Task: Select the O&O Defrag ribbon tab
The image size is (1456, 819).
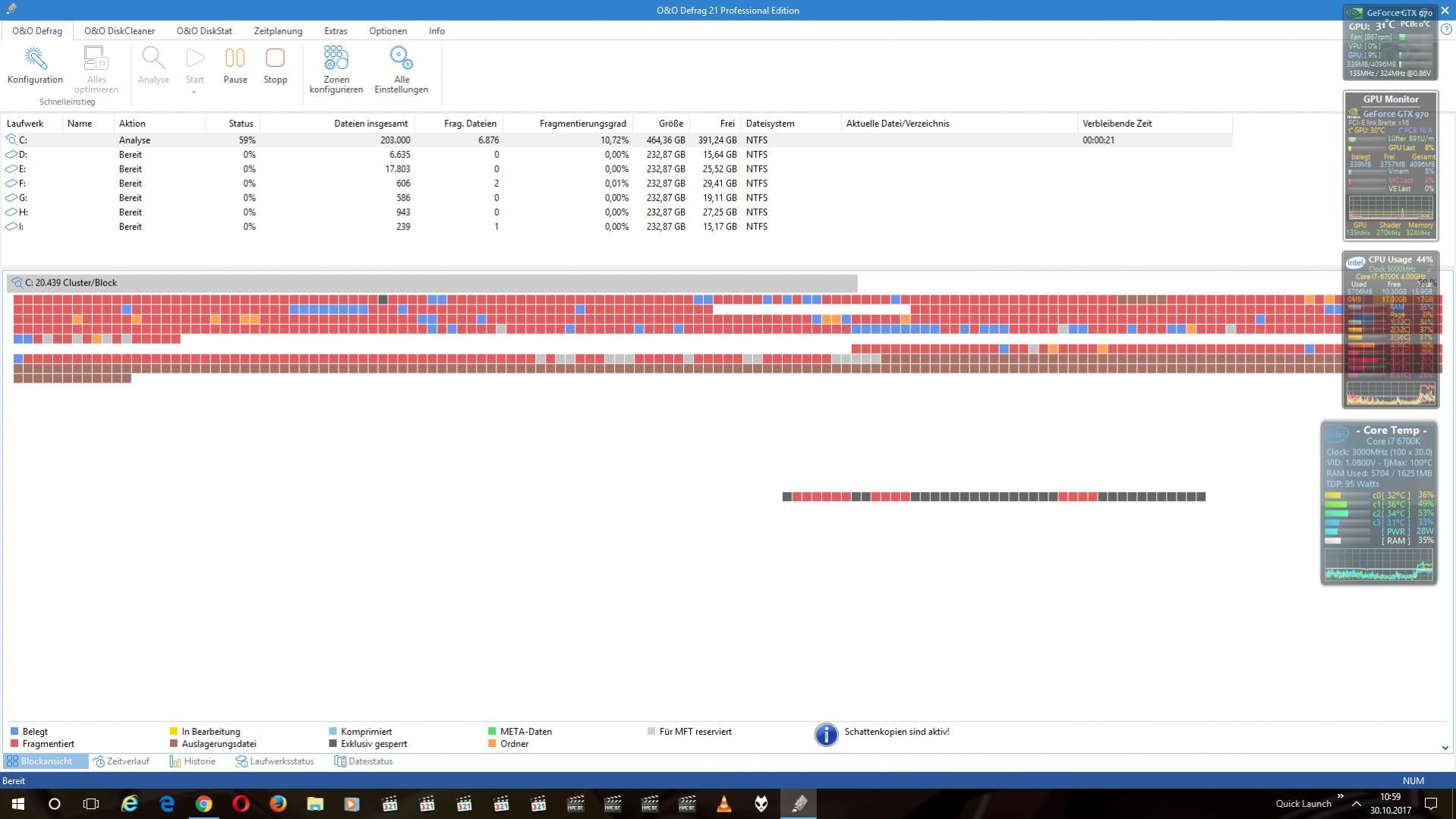Action: pyautogui.click(x=37, y=31)
